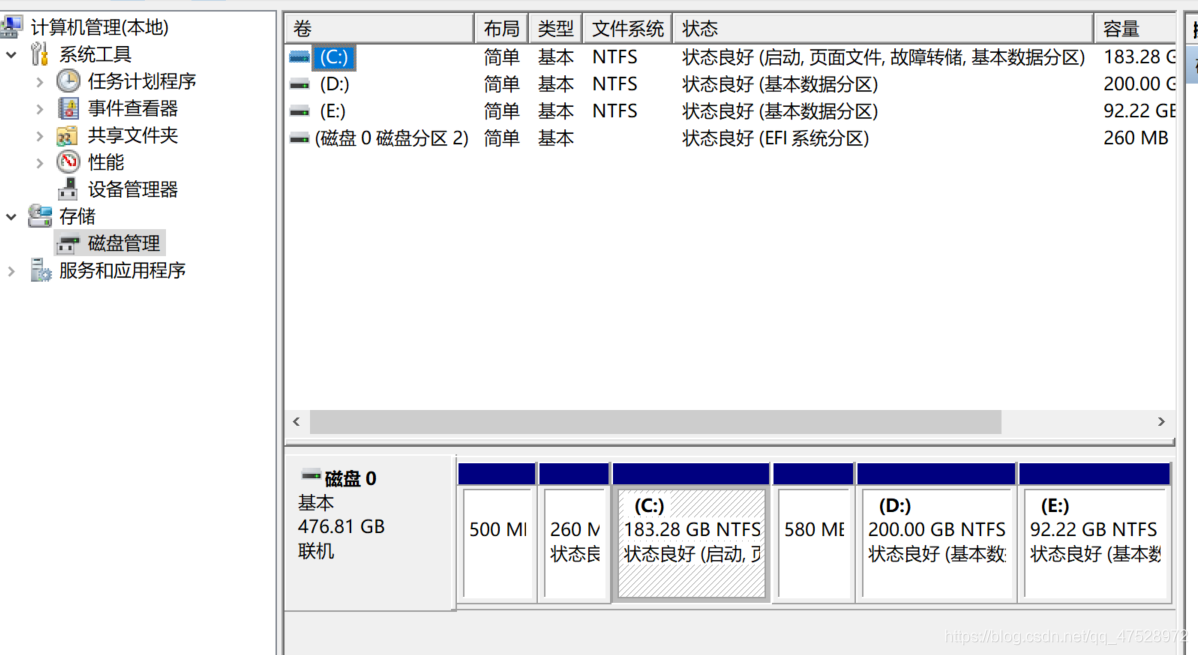Select the (E:) volume name in list
Image resolution: width=1198 pixels, height=655 pixels.
(x=332, y=112)
